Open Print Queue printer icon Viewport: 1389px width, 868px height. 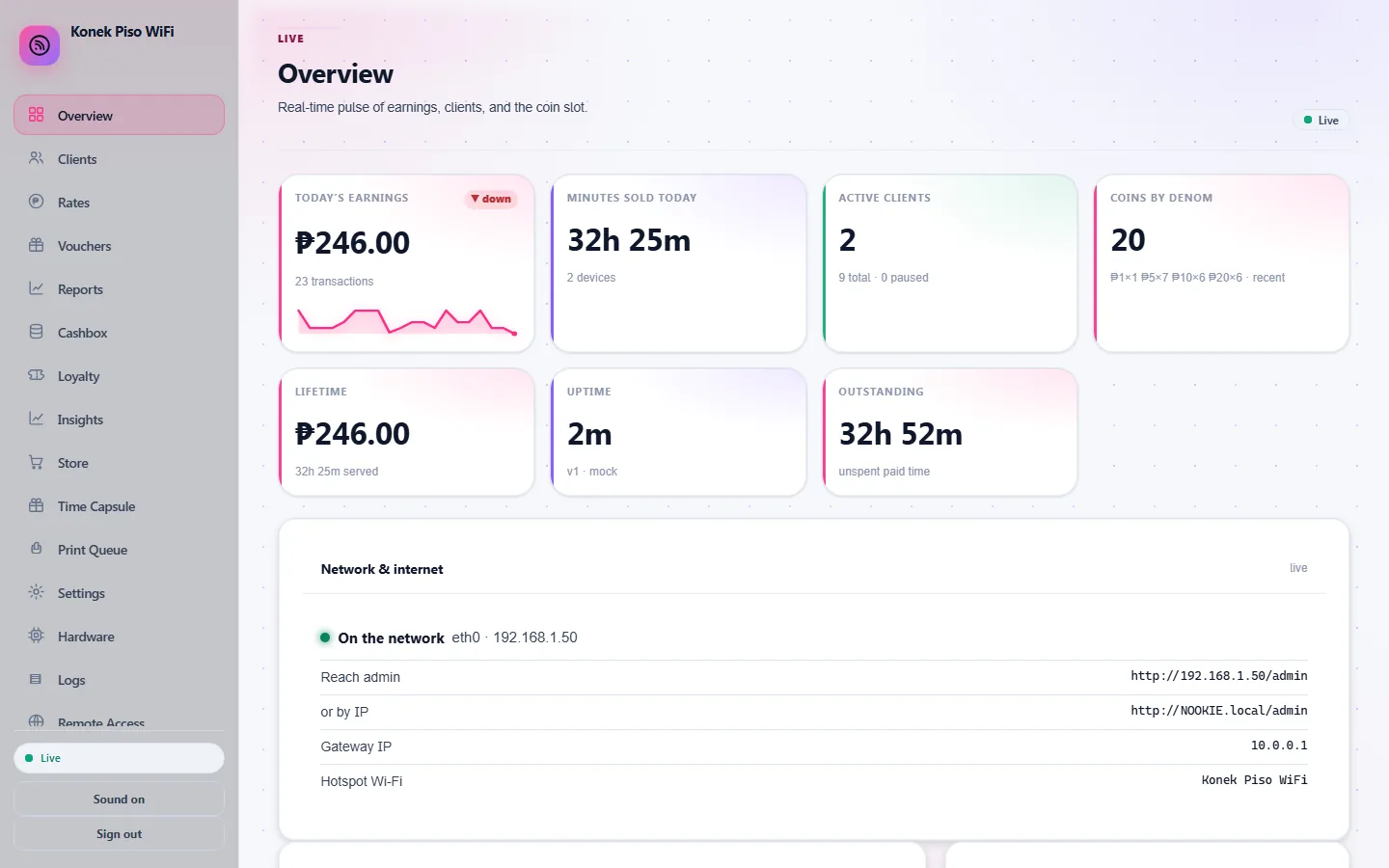(37, 549)
